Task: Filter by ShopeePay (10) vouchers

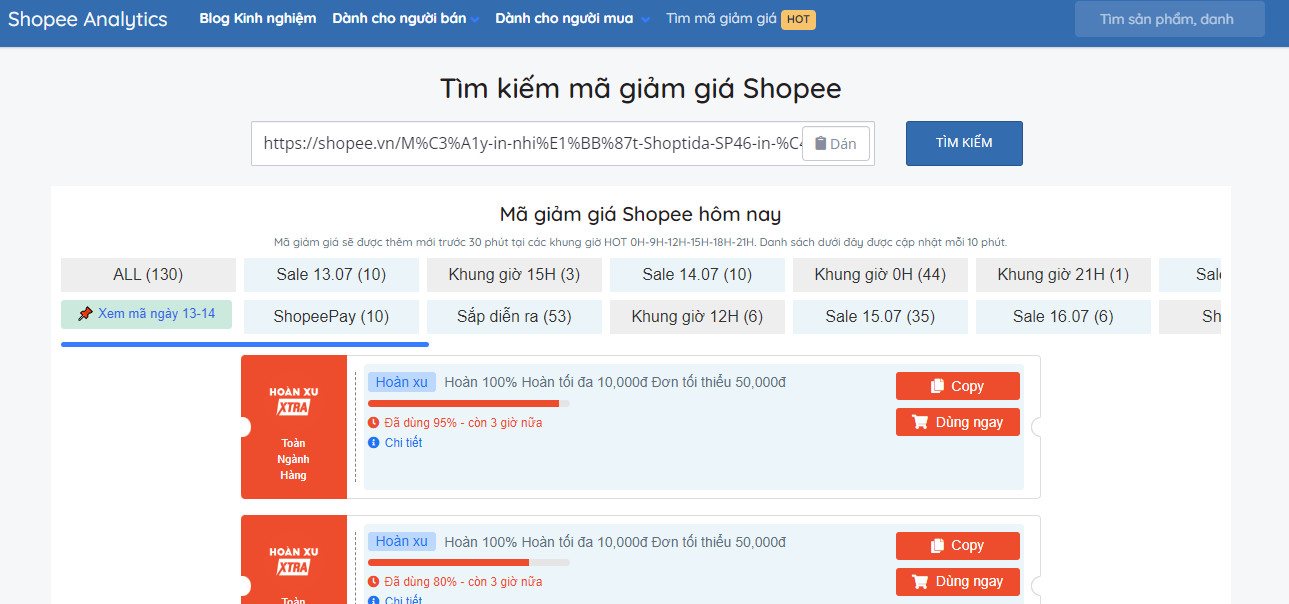Action: point(331,317)
